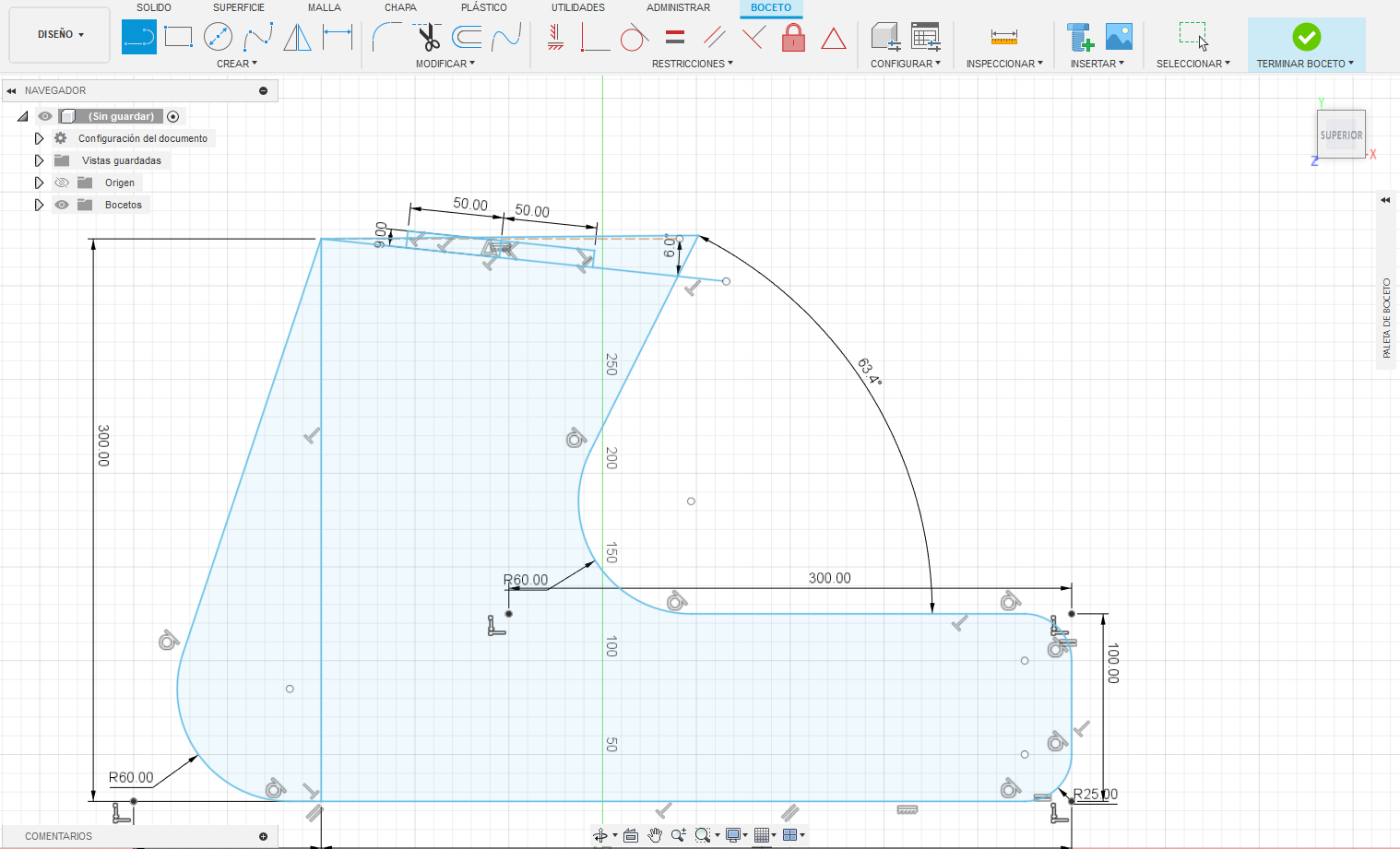Screen dimensions: 1400x849
Task: Select the Zoom Window tool
Action: 703,835
